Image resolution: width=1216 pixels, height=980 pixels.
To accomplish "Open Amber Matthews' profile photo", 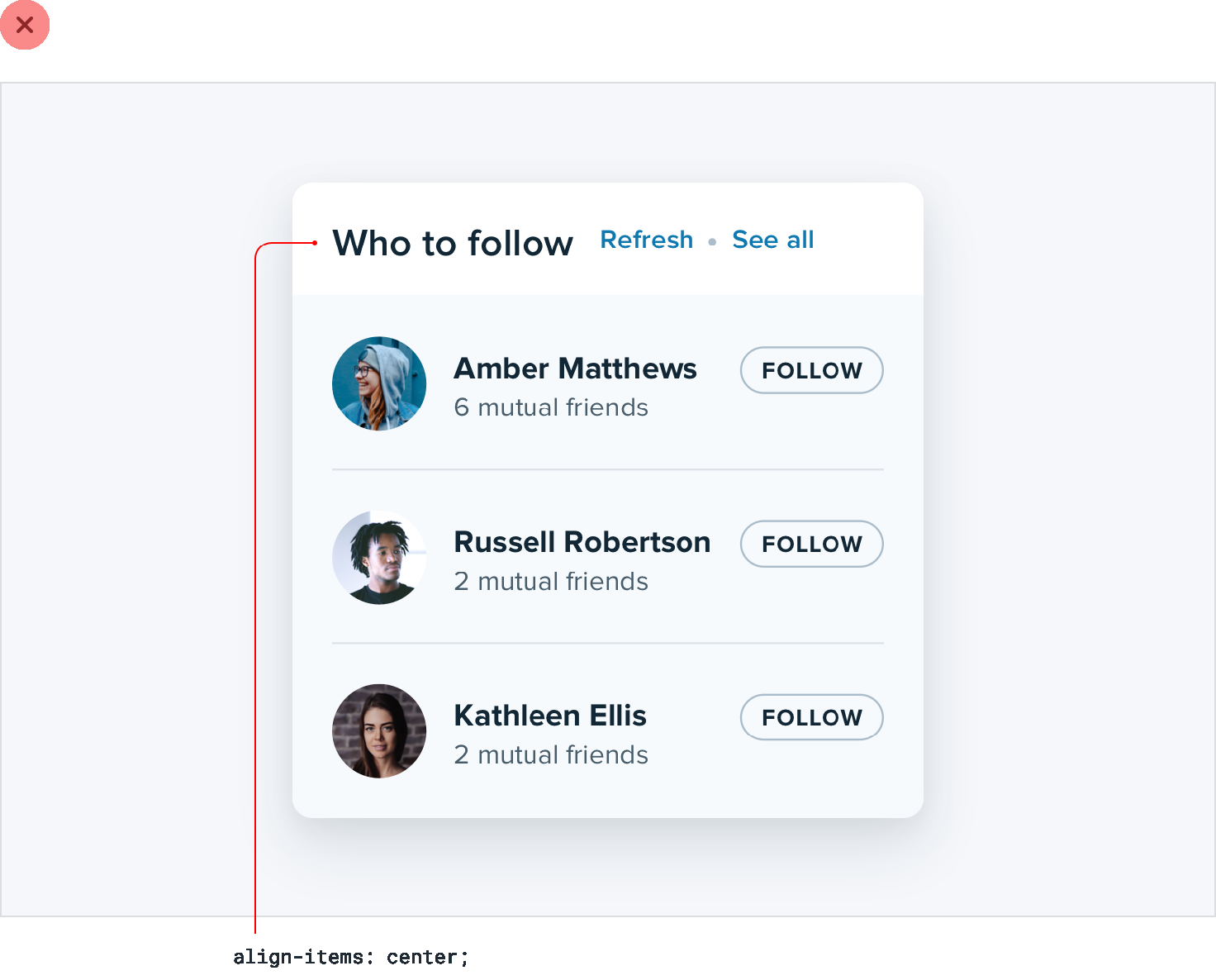I will point(379,383).
